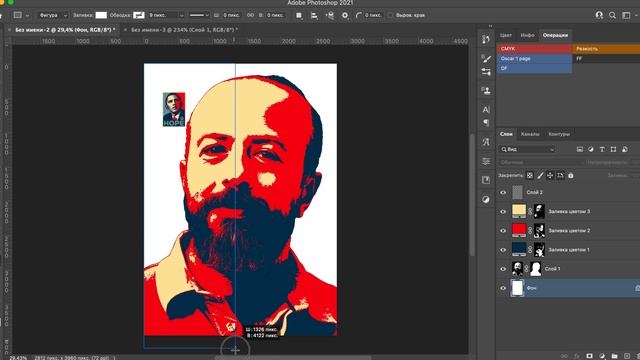The height and width of the screenshot is (360, 640).
Task: Hide the Слой 1 layer
Action: (x=503, y=269)
